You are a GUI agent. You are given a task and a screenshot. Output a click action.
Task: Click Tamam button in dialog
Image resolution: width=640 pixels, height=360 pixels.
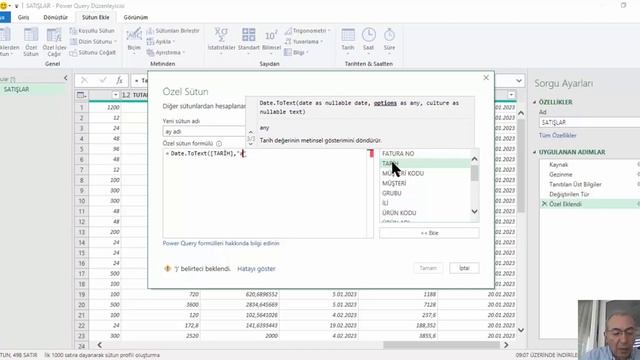pos(428,268)
